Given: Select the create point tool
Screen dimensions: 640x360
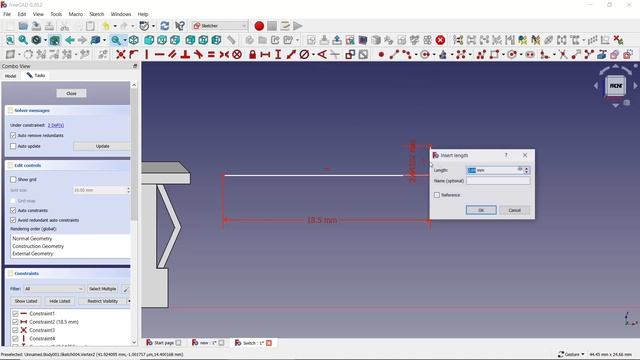Looking at the screenshot, I should pyautogui.click(x=381, y=54).
